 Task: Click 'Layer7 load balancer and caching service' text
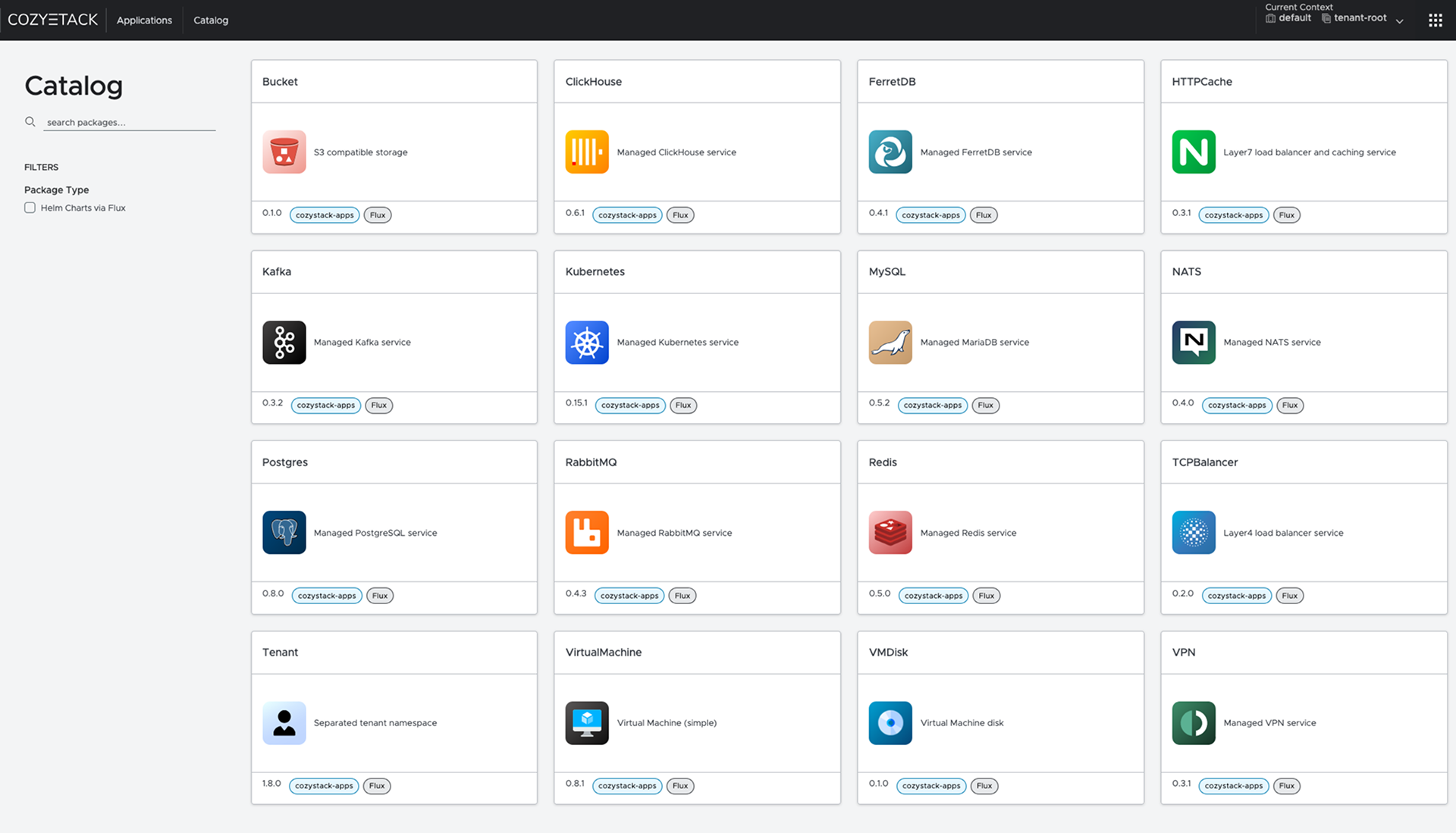[1310, 152]
